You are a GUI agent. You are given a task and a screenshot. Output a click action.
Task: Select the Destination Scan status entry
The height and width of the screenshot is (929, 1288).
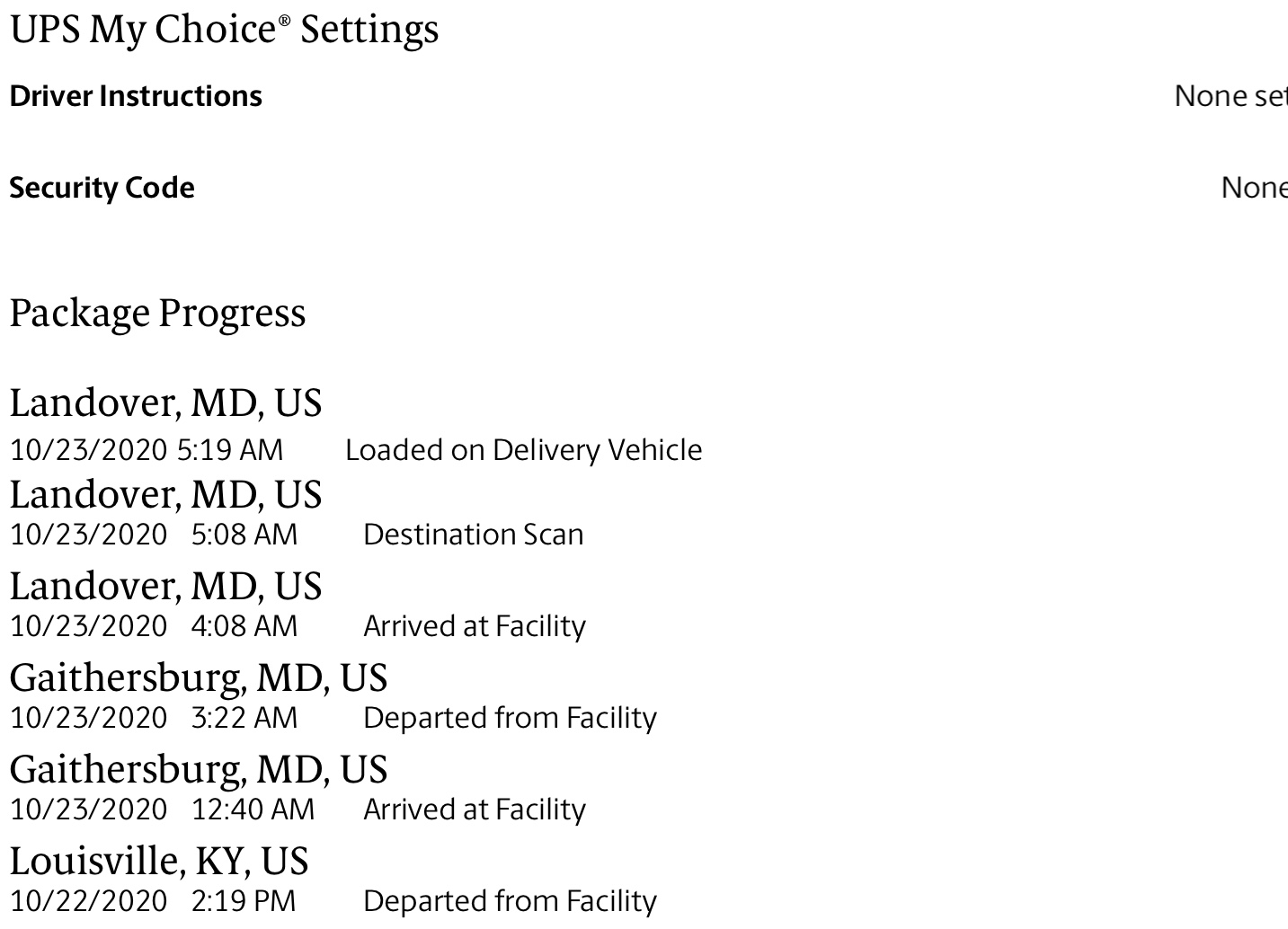point(473,535)
